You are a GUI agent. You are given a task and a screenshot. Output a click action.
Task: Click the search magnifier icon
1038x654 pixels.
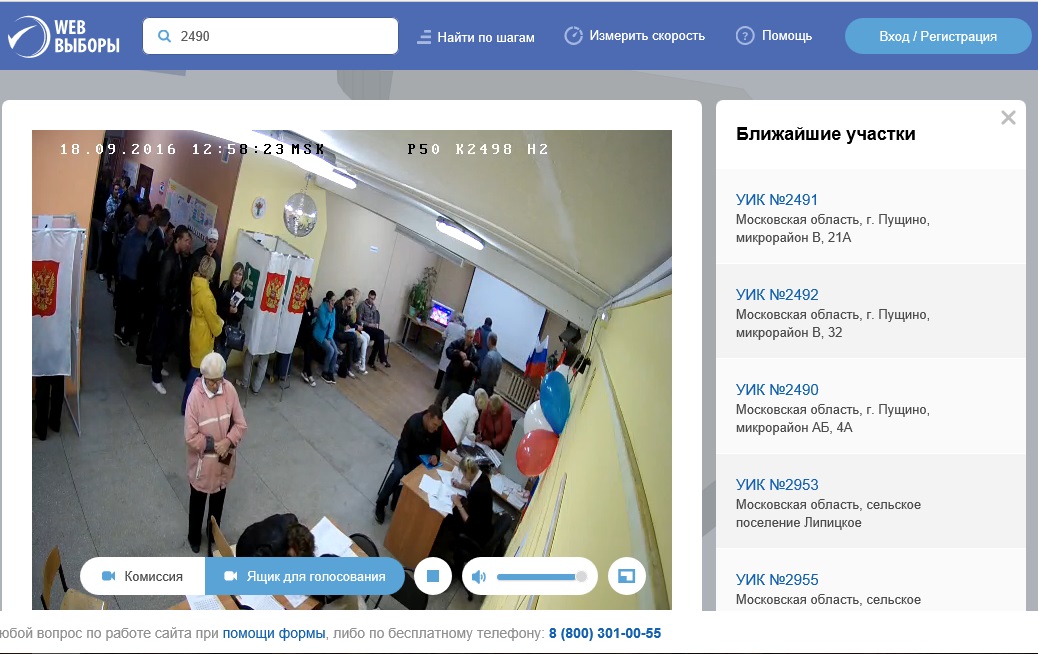pos(164,36)
